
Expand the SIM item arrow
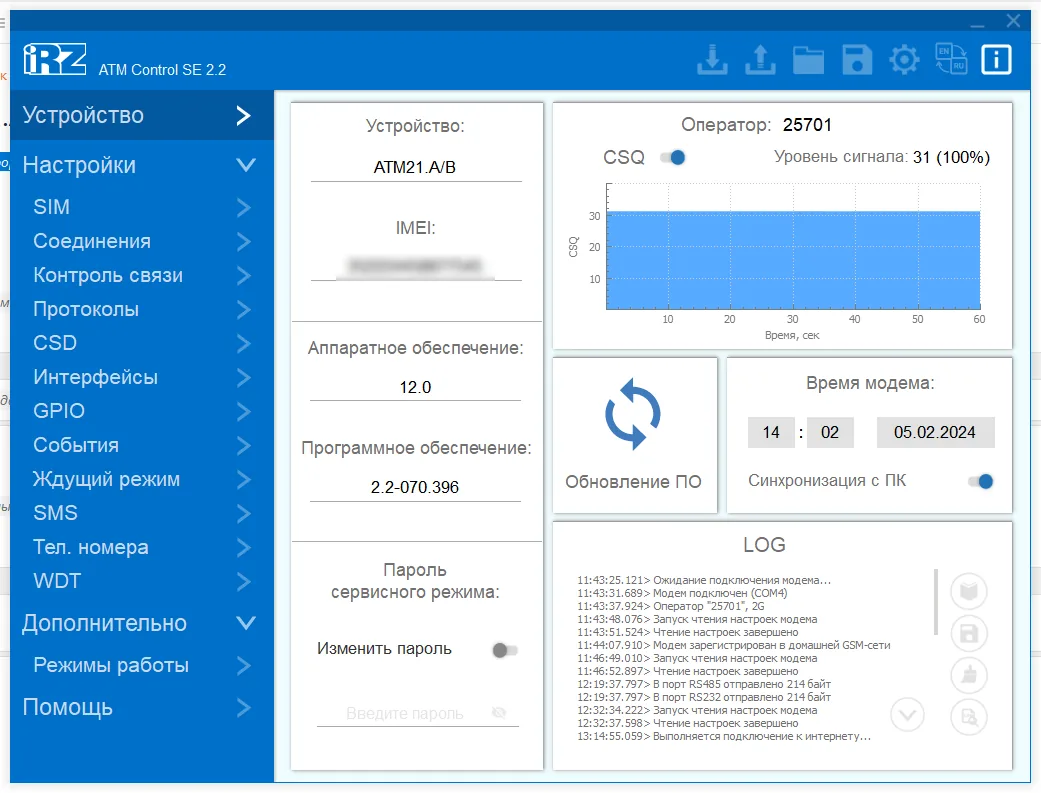tap(244, 207)
